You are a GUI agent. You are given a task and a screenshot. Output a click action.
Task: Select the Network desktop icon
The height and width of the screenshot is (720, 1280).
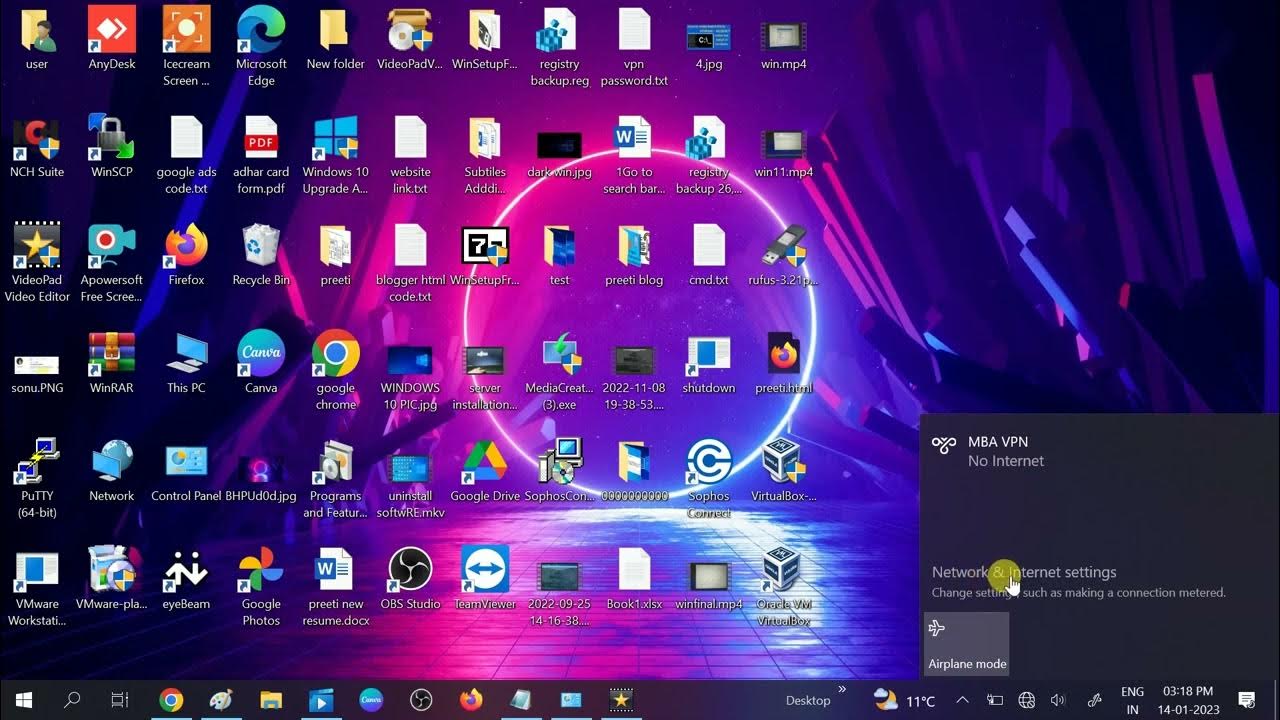tap(112, 471)
